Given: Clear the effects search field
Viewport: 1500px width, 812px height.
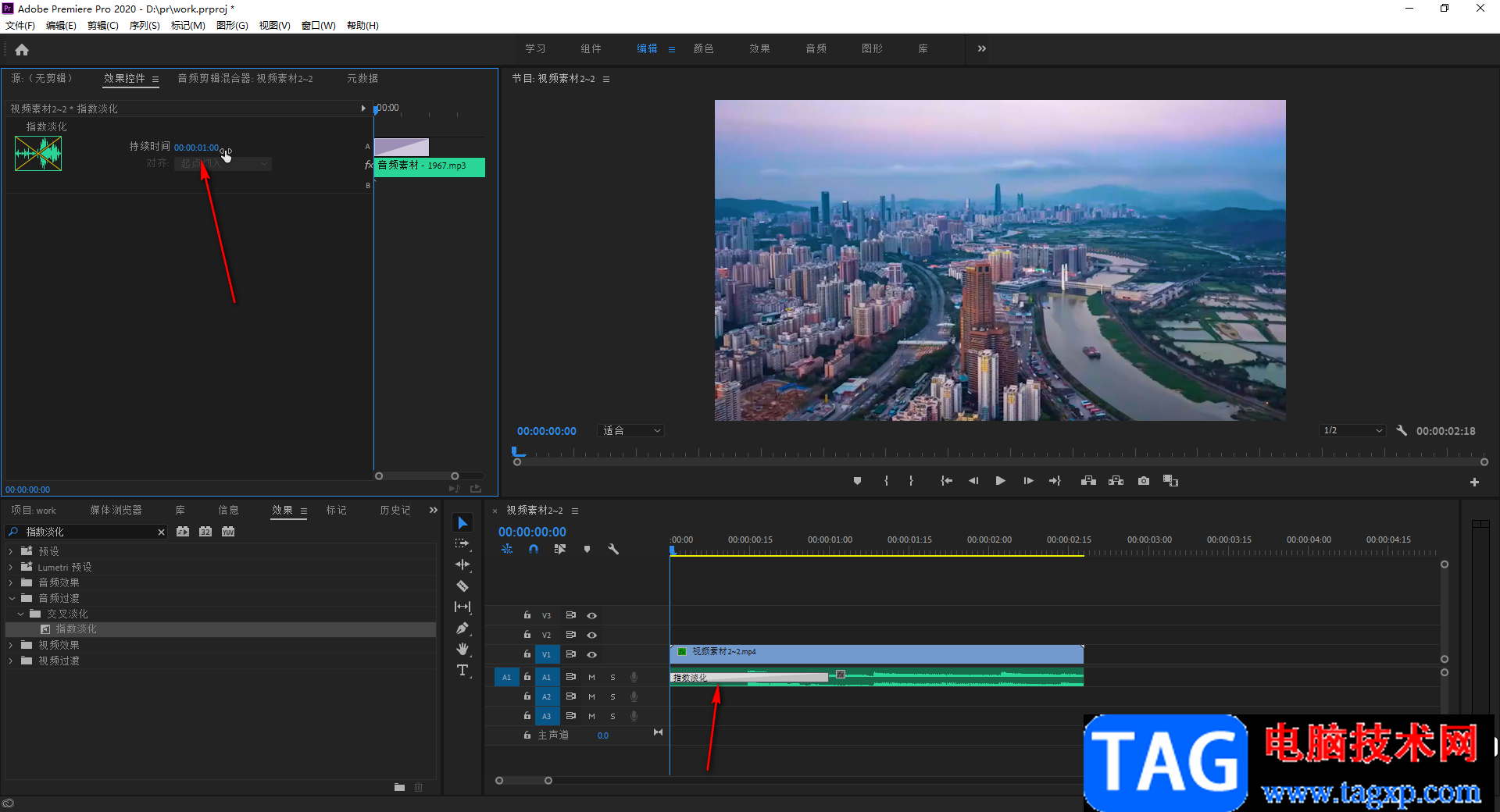Looking at the screenshot, I should point(161,532).
